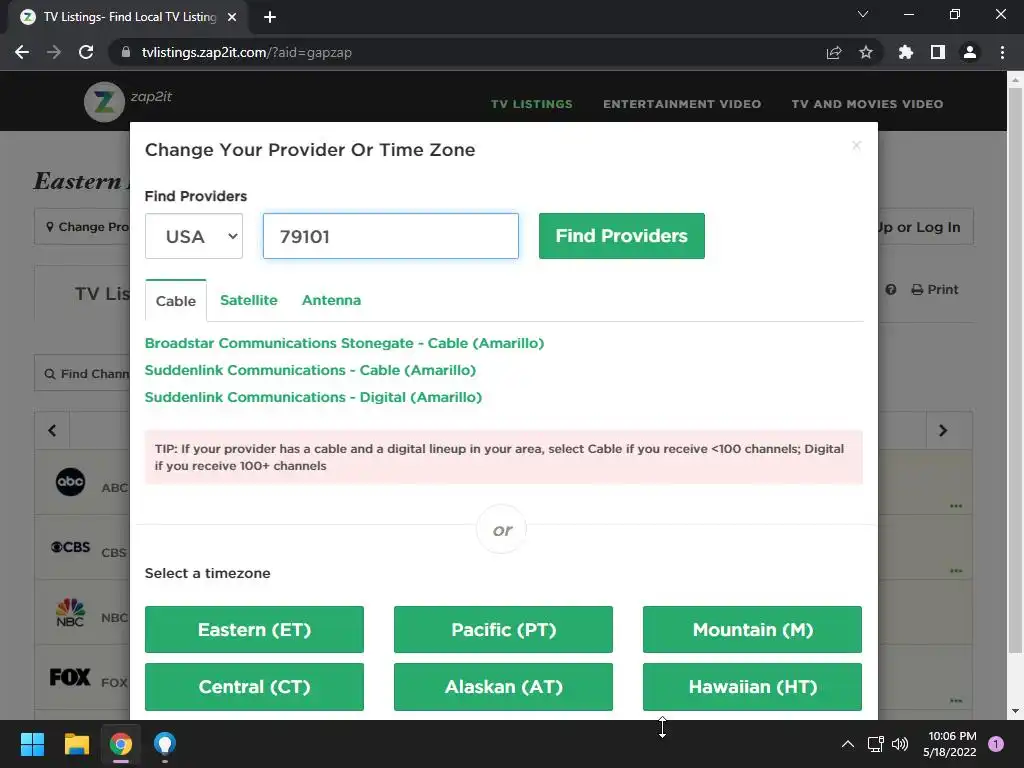
Task: Click the Chrome taskbar icon
Action: pos(121,744)
